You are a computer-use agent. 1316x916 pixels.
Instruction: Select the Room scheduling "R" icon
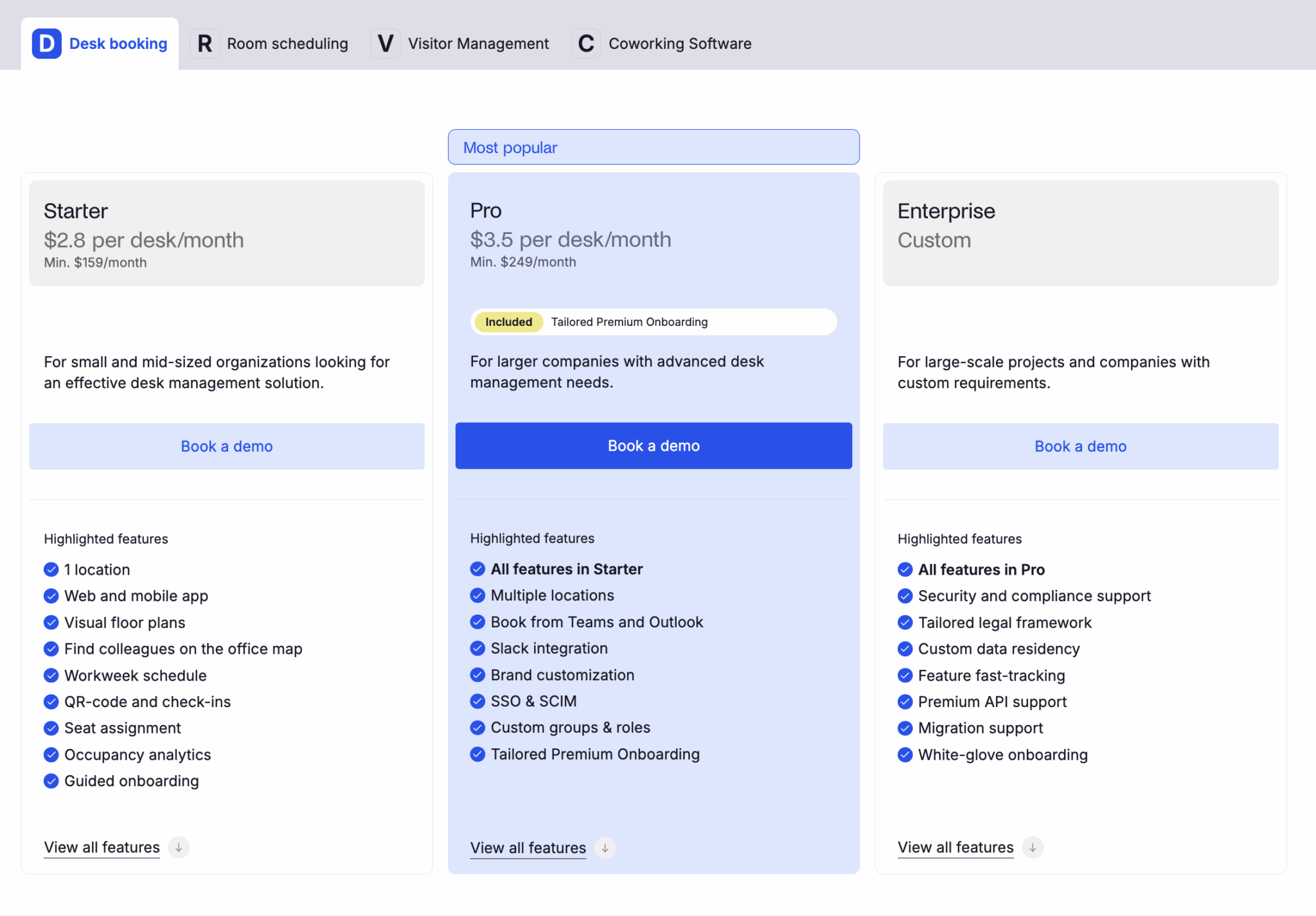click(204, 43)
